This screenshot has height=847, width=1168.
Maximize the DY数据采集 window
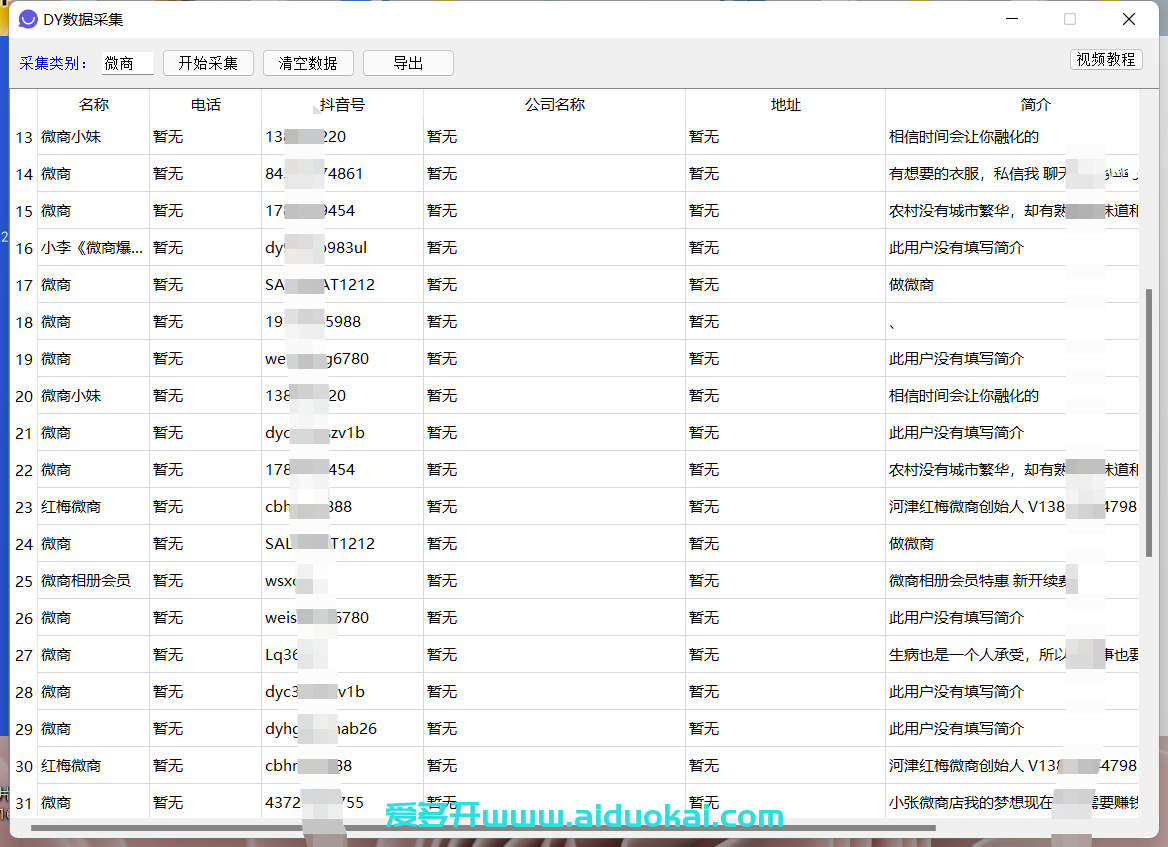pos(1070,19)
